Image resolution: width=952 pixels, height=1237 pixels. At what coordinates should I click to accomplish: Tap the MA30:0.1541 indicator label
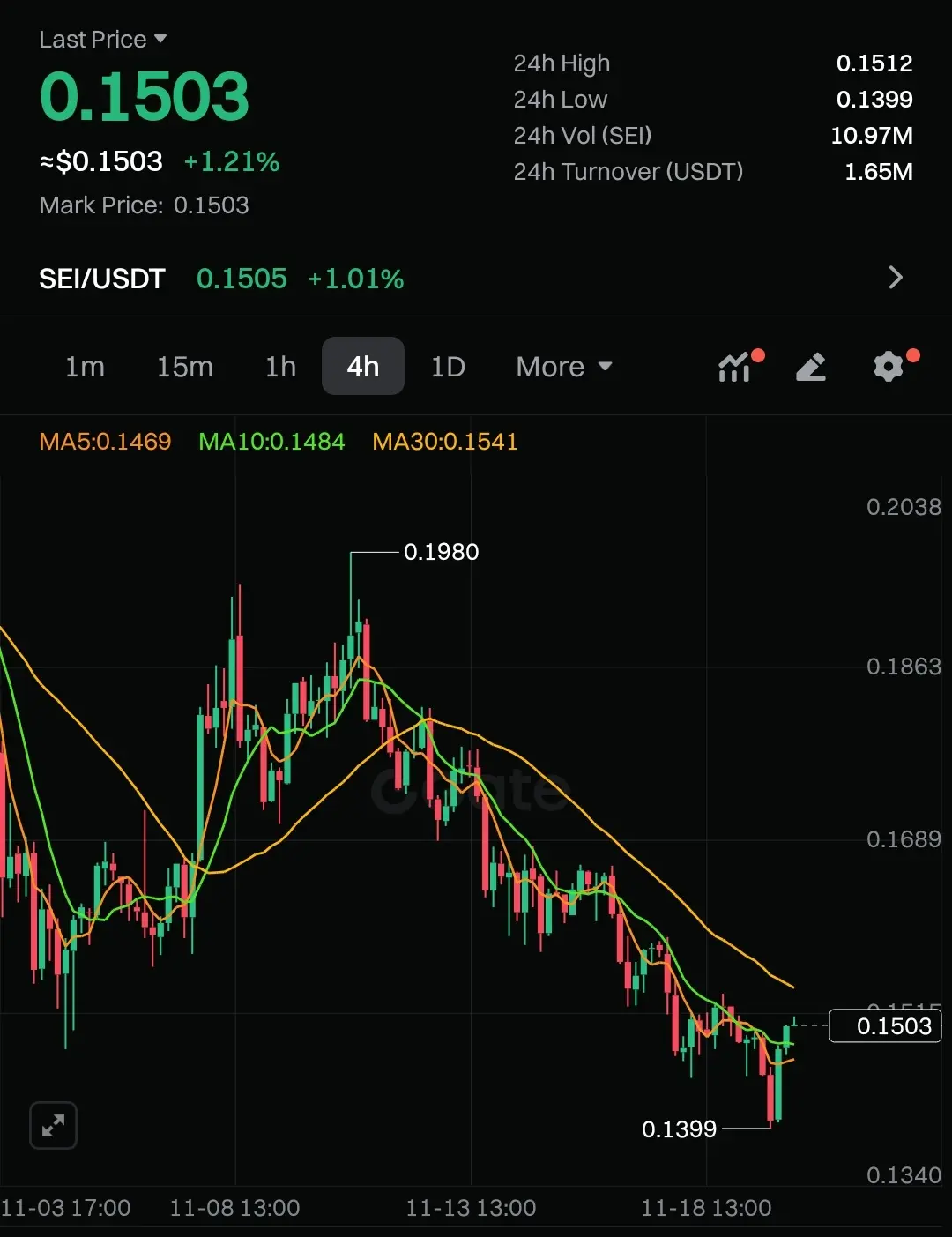coord(445,442)
